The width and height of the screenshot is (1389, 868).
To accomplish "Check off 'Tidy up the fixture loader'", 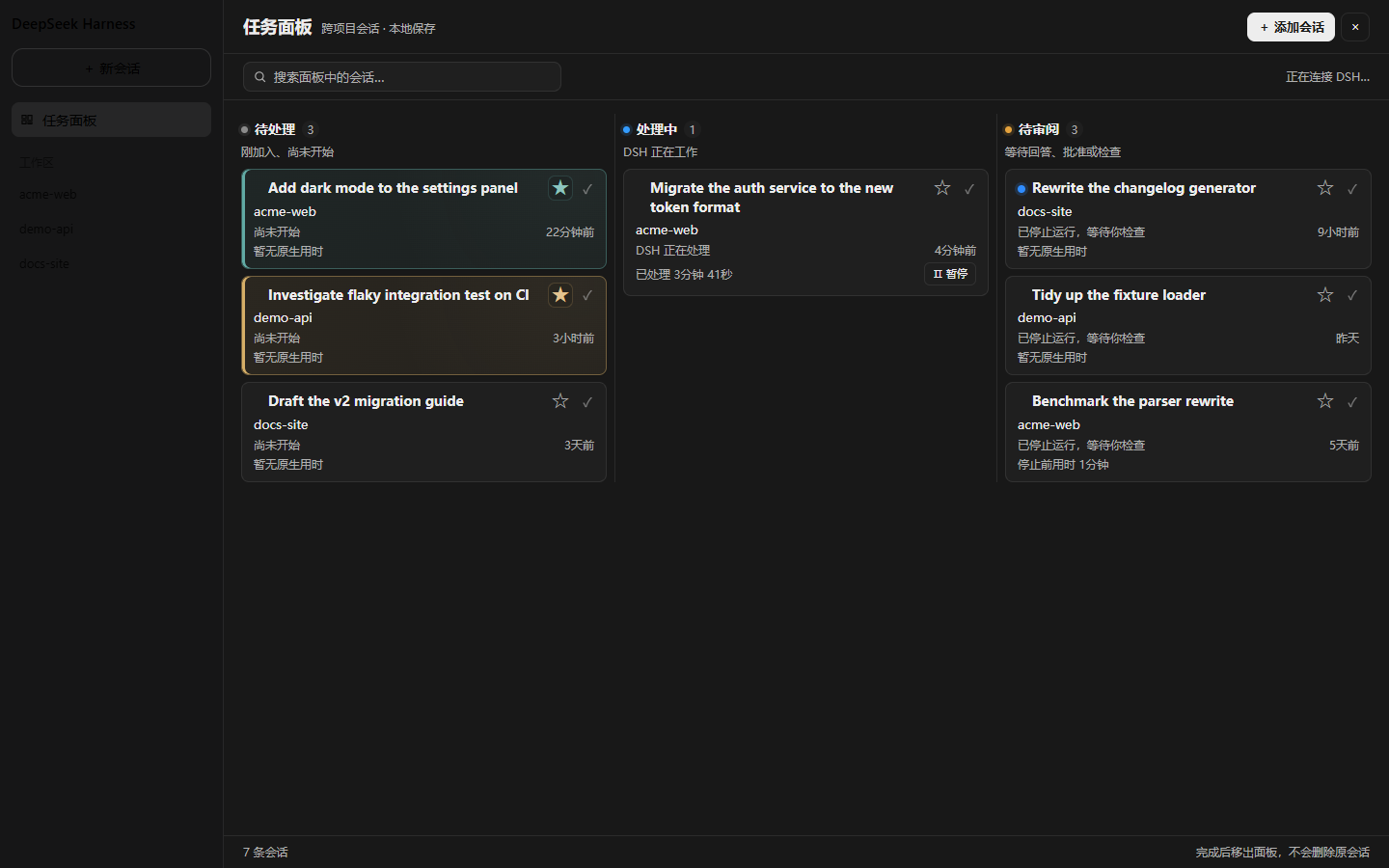I will 1352,295.
